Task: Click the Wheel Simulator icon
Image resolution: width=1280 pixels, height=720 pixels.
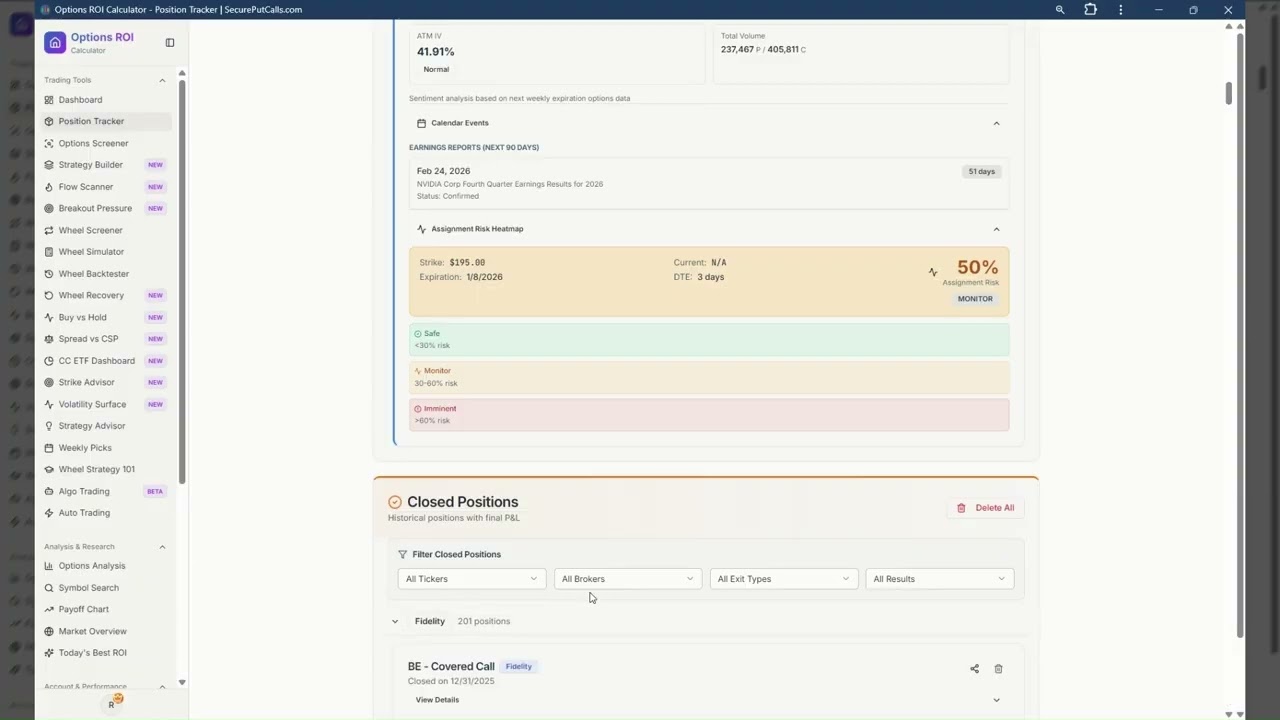Action: pyautogui.click(x=49, y=252)
